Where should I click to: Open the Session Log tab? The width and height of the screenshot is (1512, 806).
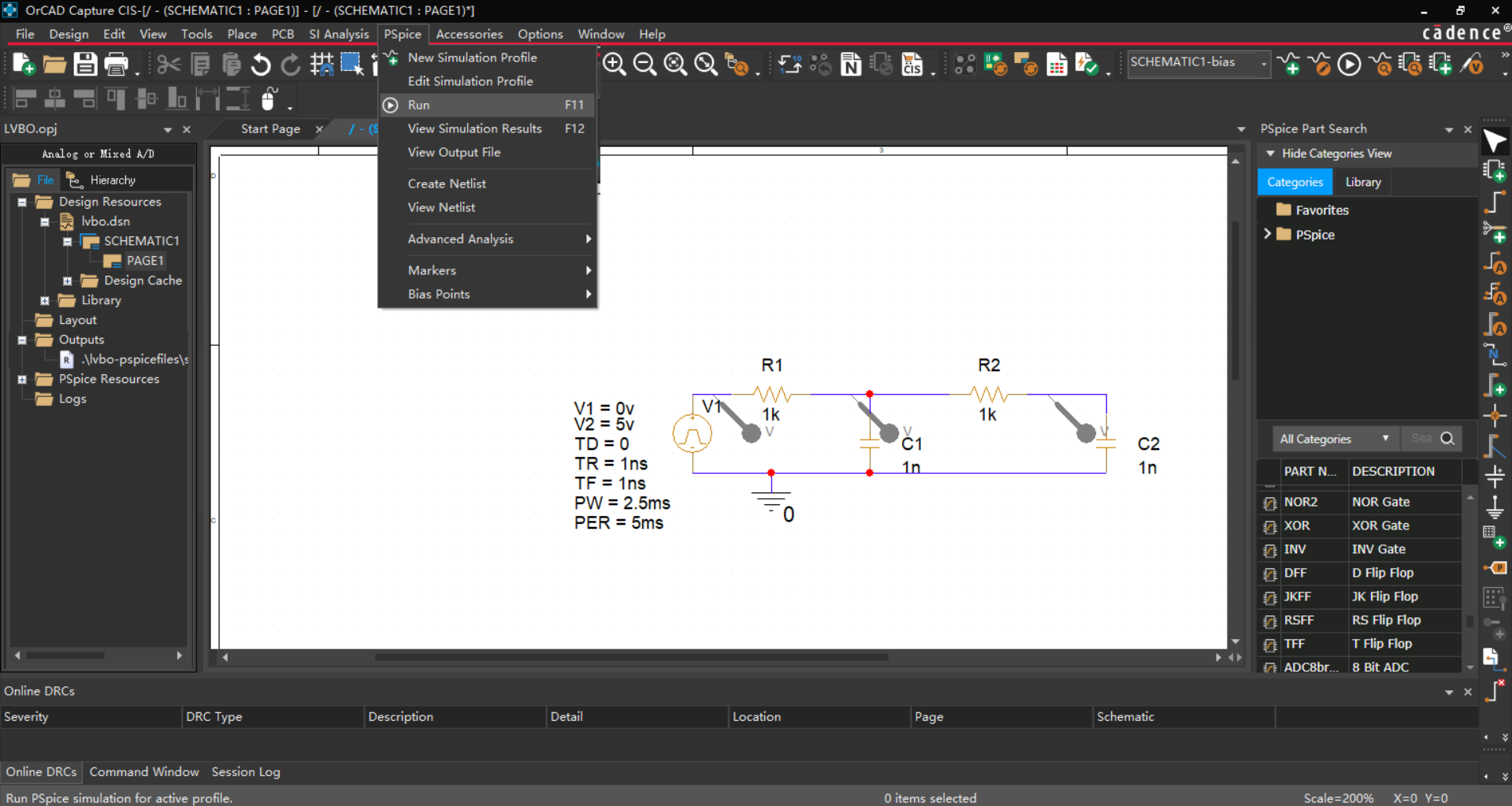pos(246,772)
